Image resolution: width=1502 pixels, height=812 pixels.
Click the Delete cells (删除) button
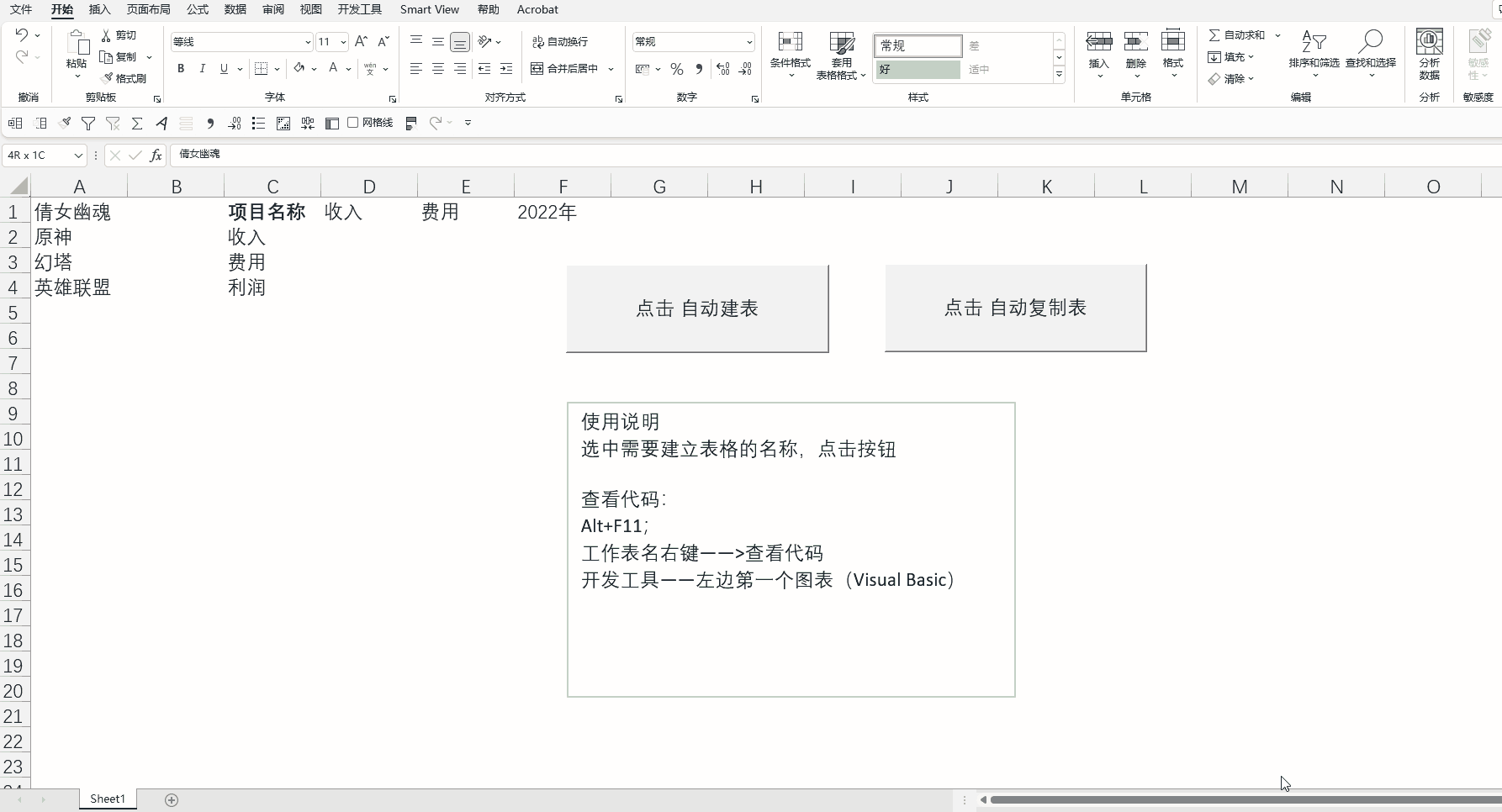(1135, 54)
